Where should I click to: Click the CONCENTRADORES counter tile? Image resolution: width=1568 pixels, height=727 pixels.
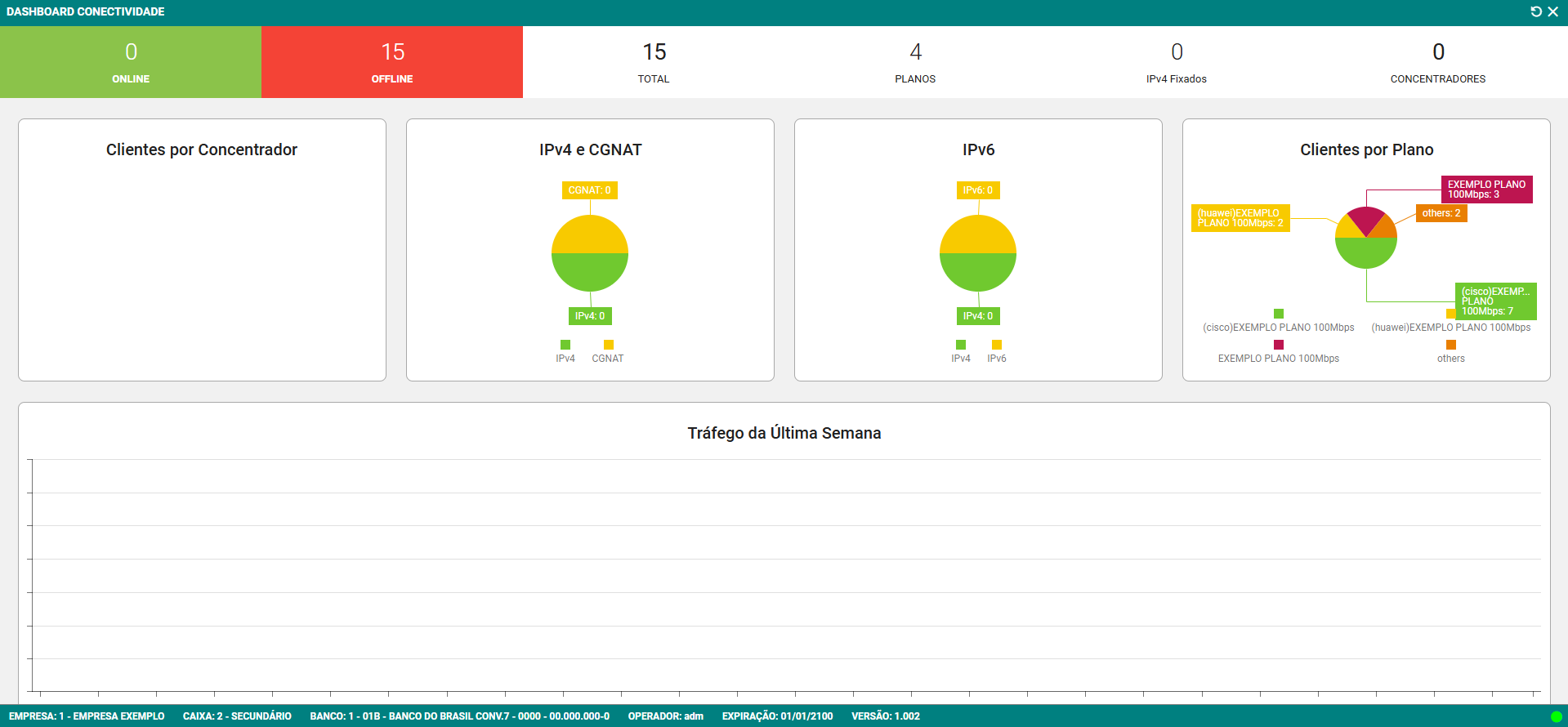[1438, 62]
